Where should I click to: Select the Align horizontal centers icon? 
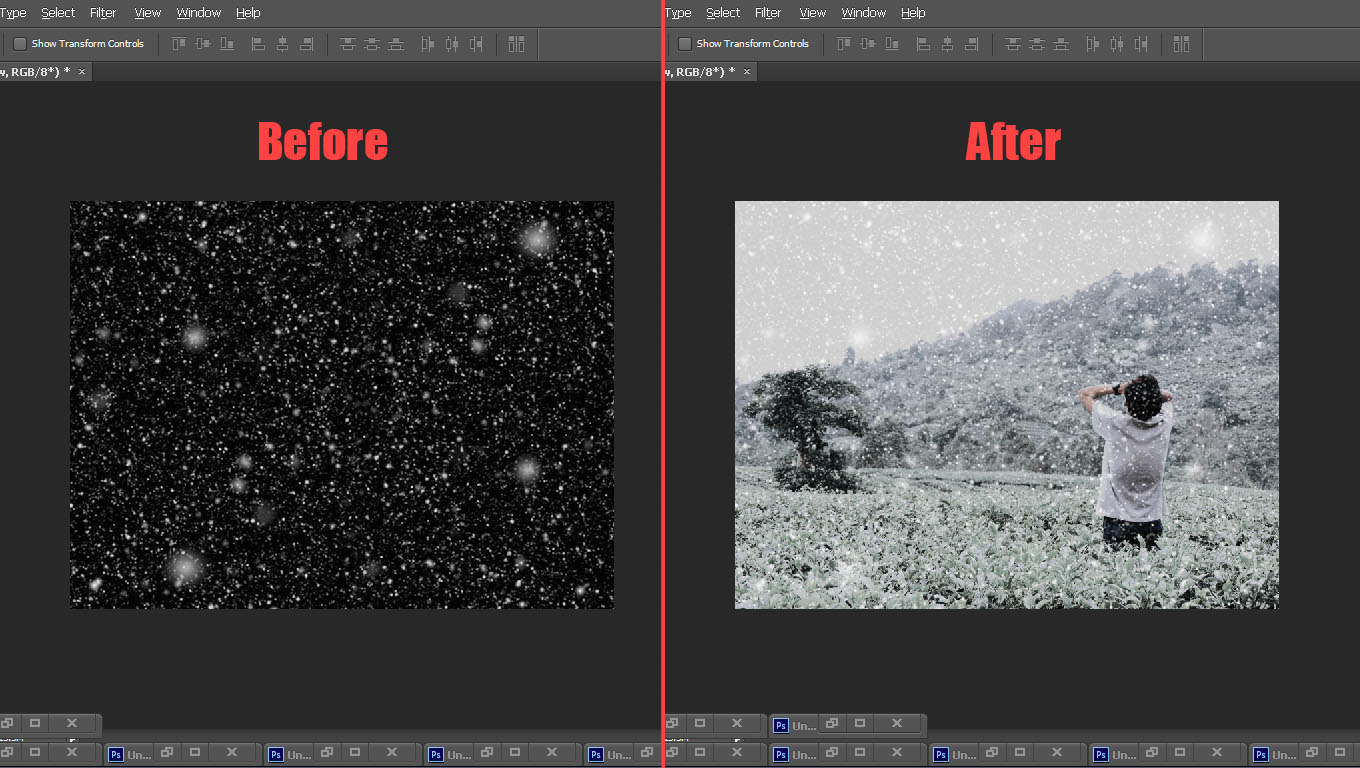pyautogui.click(x=284, y=44)
